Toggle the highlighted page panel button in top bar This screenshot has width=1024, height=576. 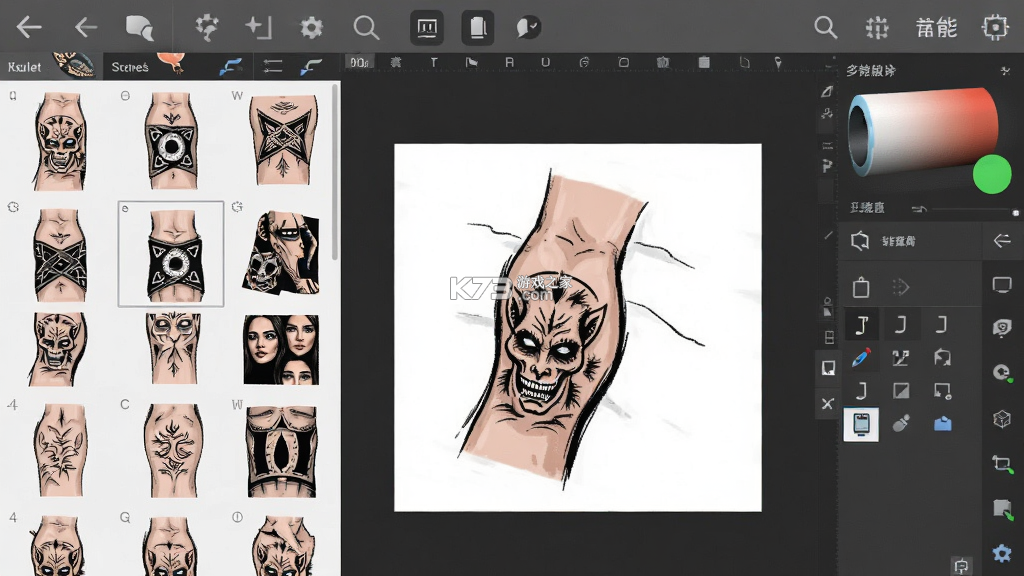tap(477, 27)
